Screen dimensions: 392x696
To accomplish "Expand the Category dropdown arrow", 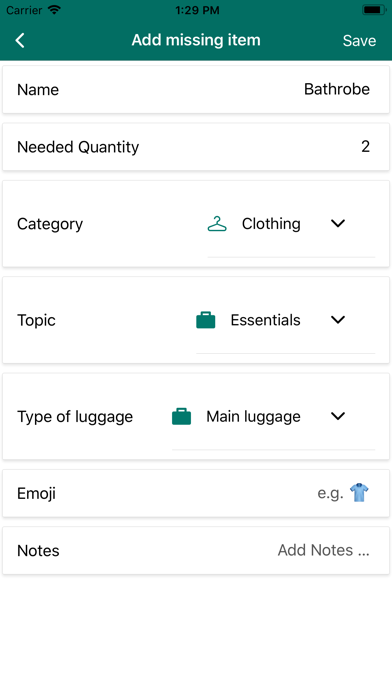I will click(x=338, y=223).
